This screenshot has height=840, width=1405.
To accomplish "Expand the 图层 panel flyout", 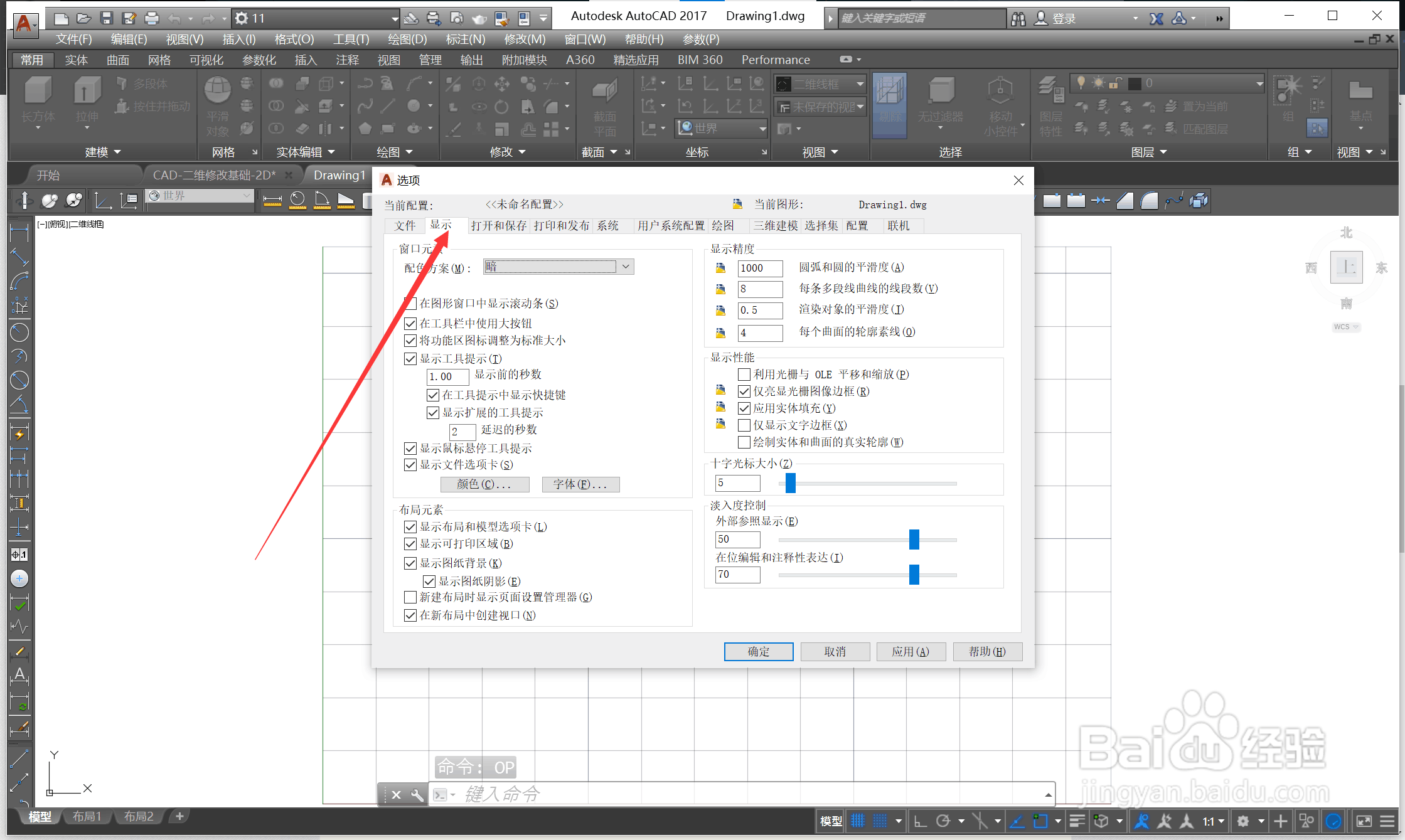I will tap(1149, 152).
